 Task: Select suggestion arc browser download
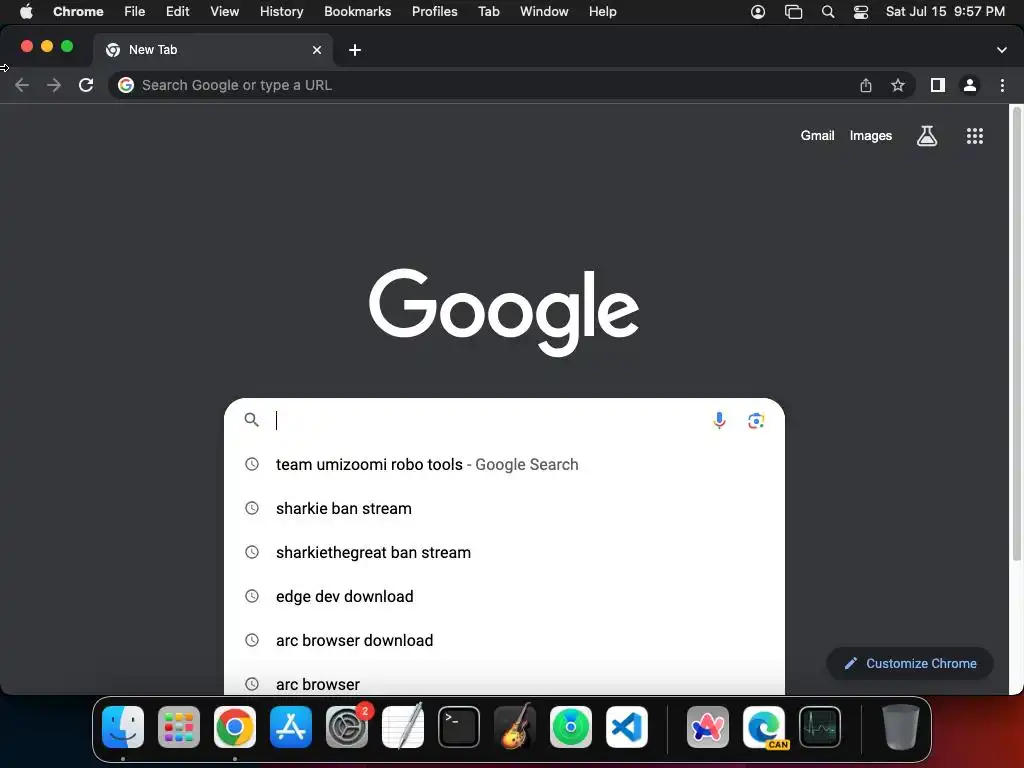pos(504,640)
